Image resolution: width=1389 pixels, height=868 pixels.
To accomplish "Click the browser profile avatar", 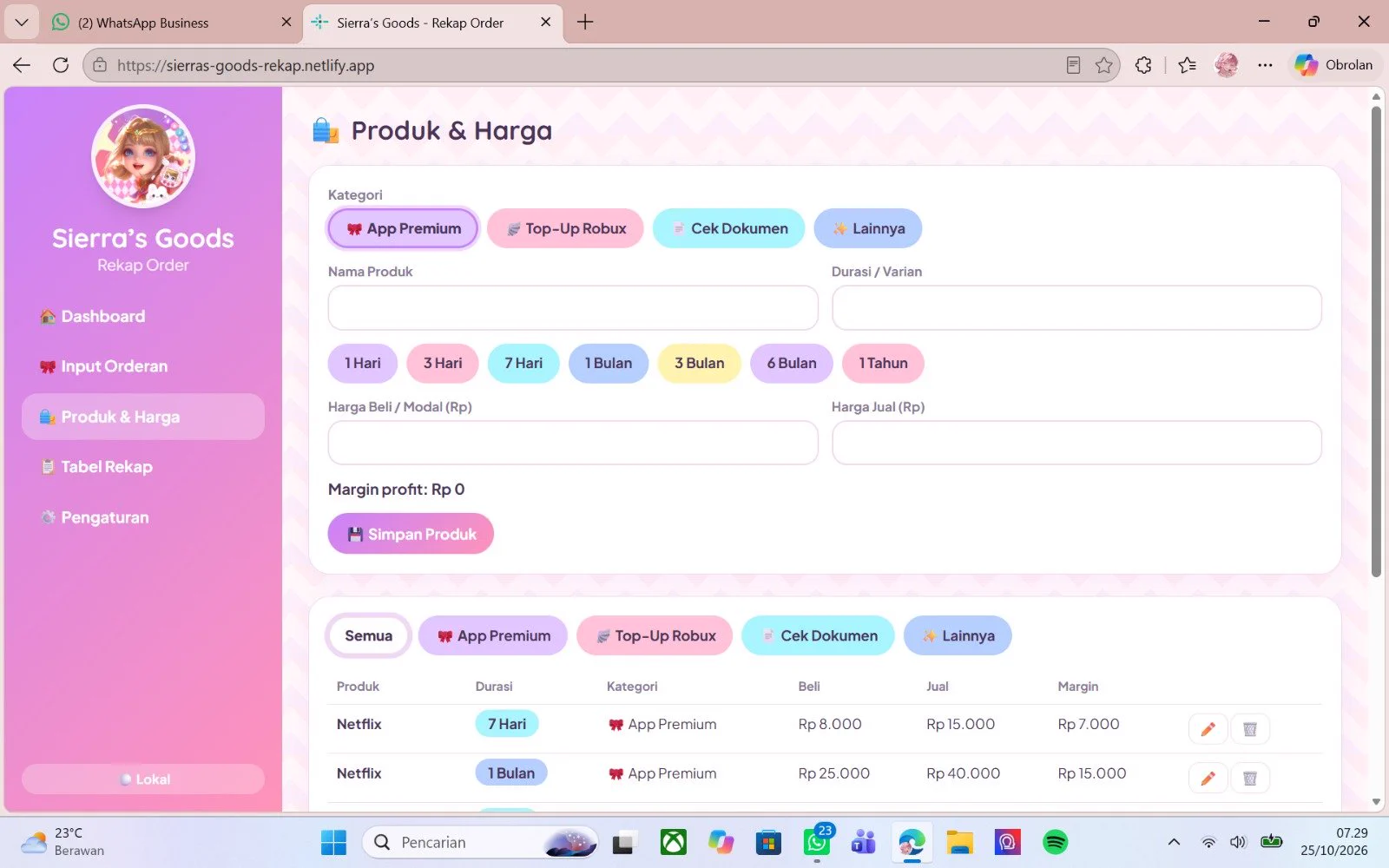I will click(1227, 65).
